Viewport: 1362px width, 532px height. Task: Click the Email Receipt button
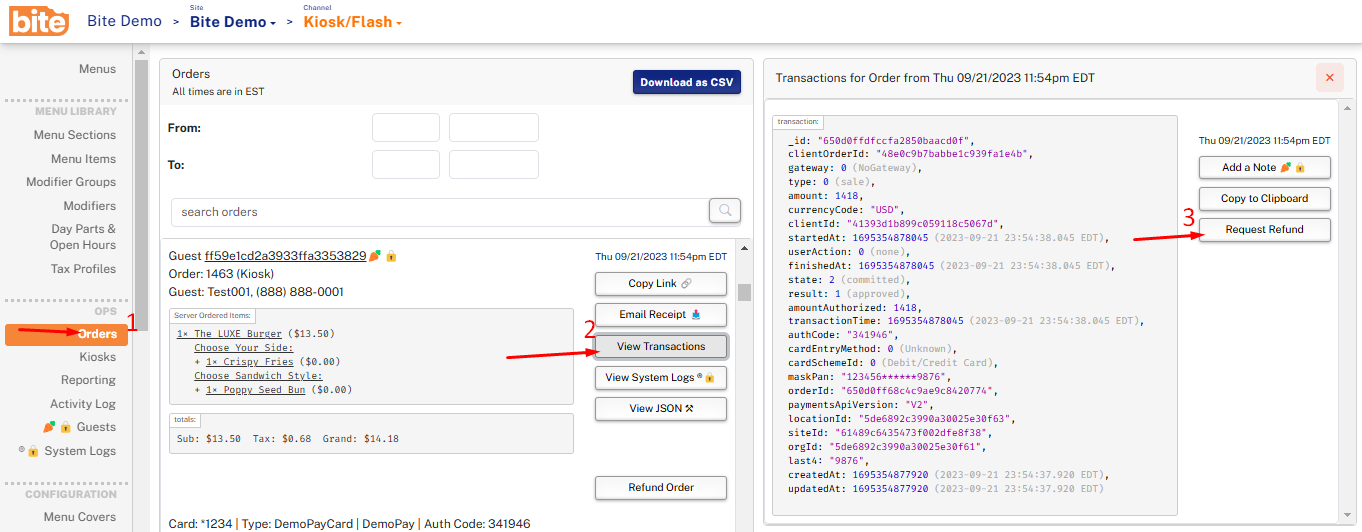tap(660, 314)
